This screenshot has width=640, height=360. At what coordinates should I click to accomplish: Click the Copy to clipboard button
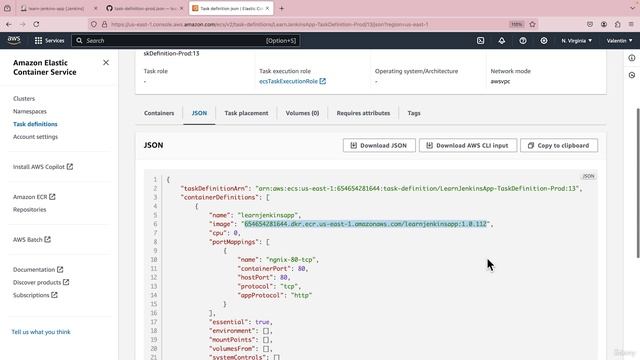(x=559, y=145)
